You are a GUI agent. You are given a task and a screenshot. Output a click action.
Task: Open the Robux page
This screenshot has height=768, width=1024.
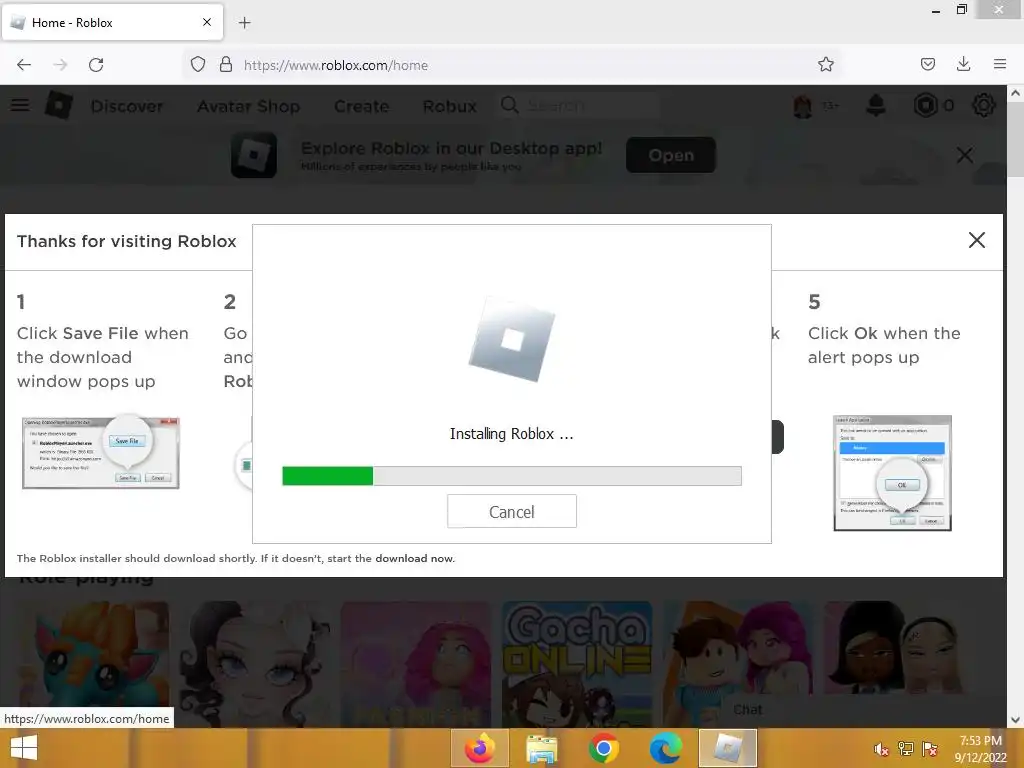click(450, 106)
